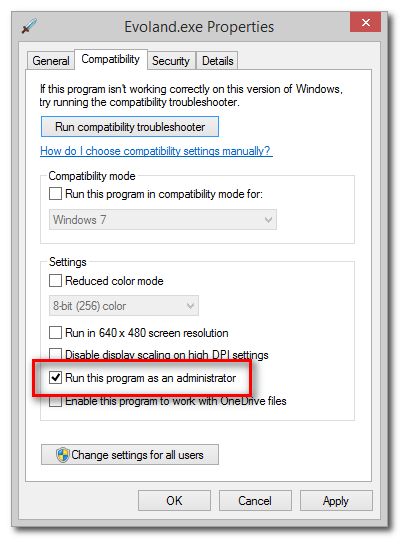Open the Security tab

171,61
